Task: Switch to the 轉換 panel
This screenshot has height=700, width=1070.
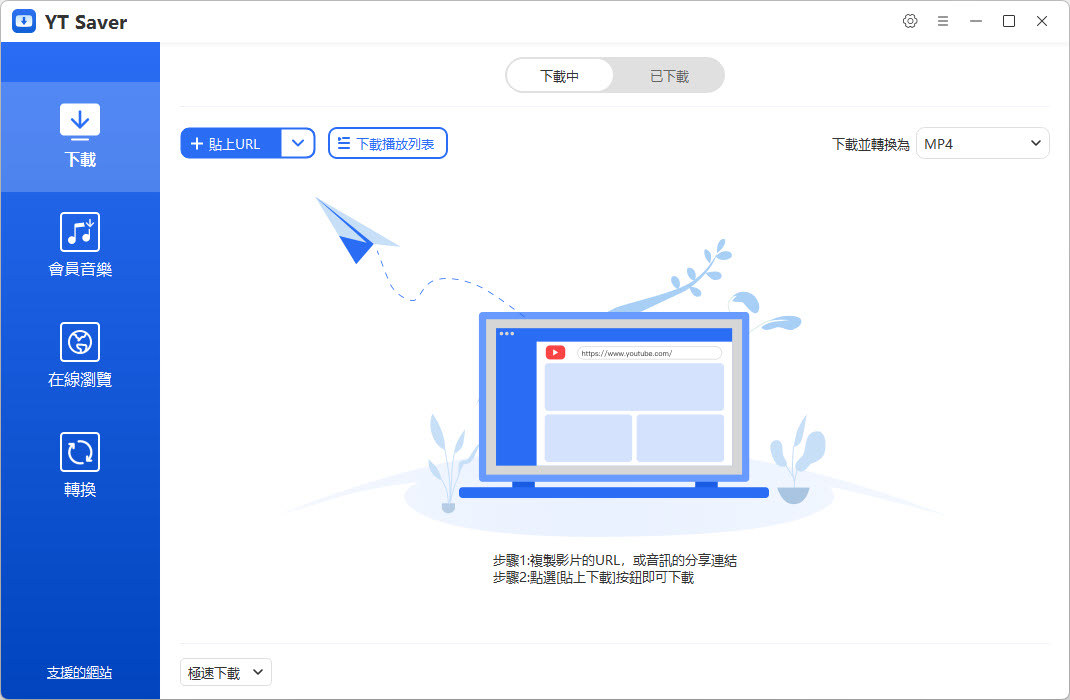Action: point(79,462)
